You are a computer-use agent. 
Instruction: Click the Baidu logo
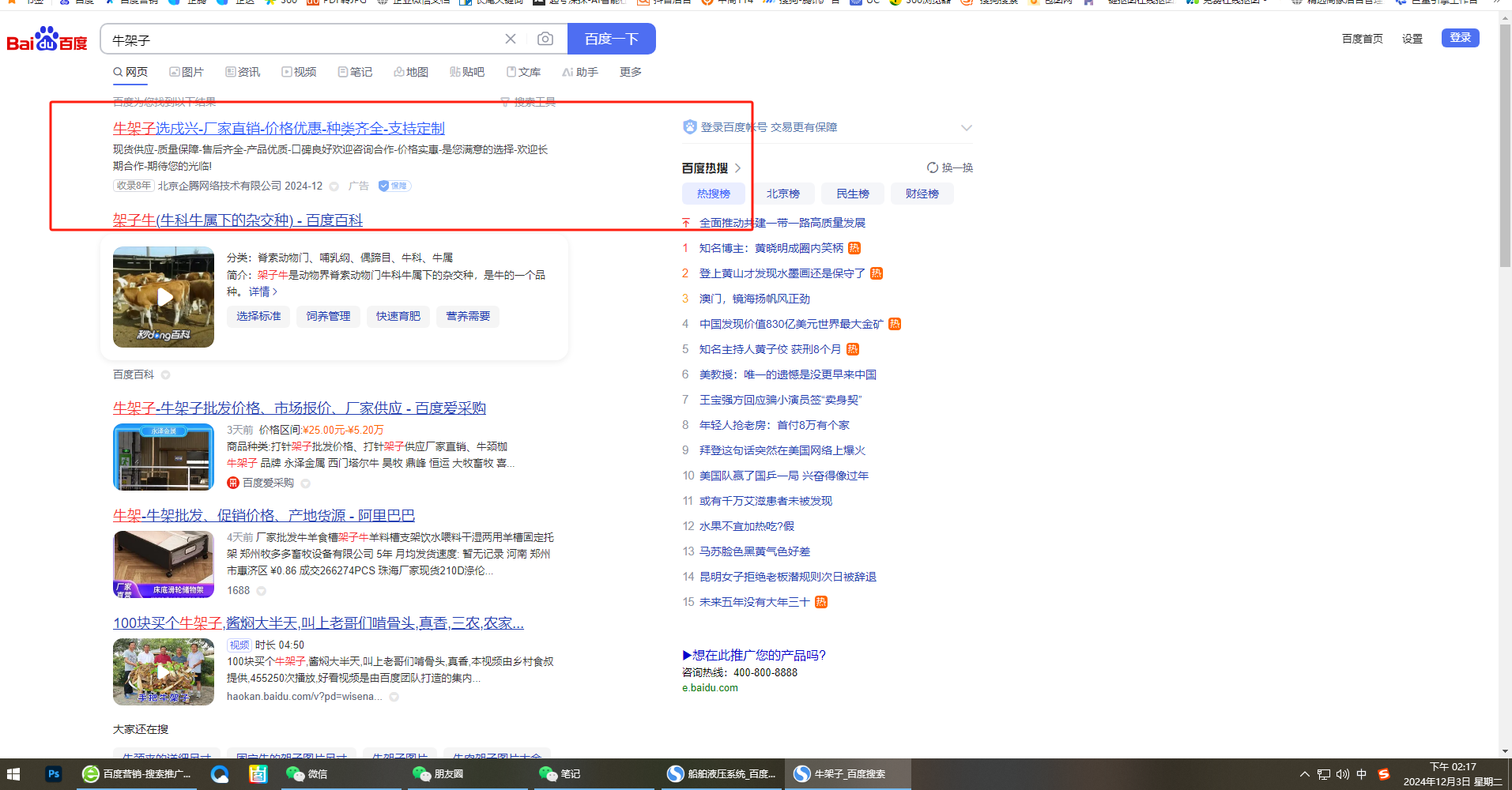tap(47, 39)
